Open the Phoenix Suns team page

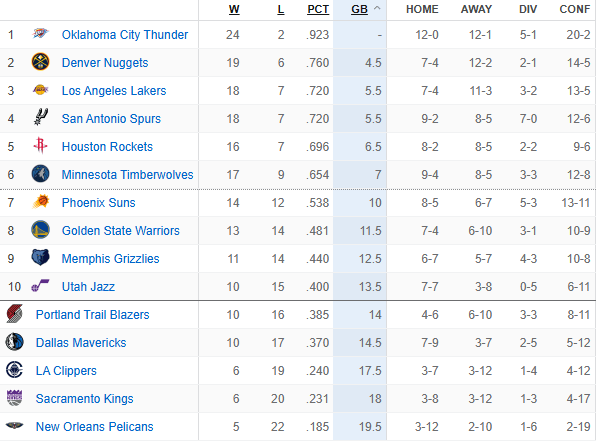(x=98, y=202)
